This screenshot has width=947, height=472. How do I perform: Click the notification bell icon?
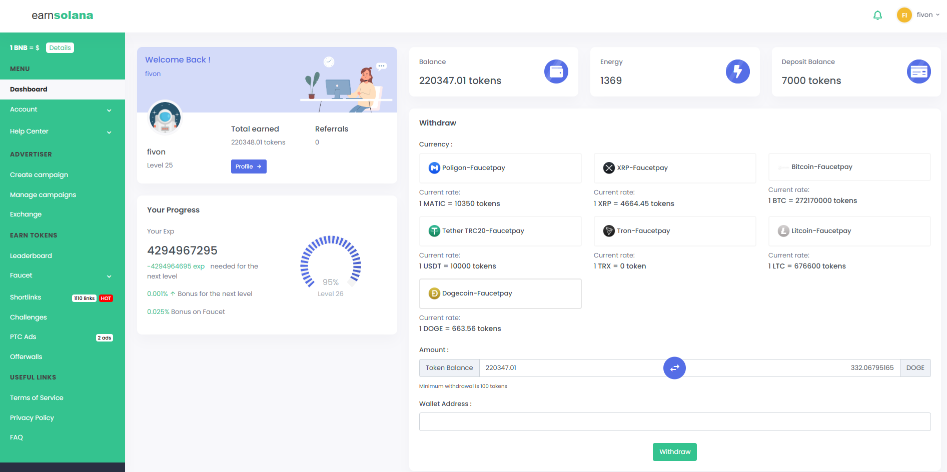click(878, 15)
